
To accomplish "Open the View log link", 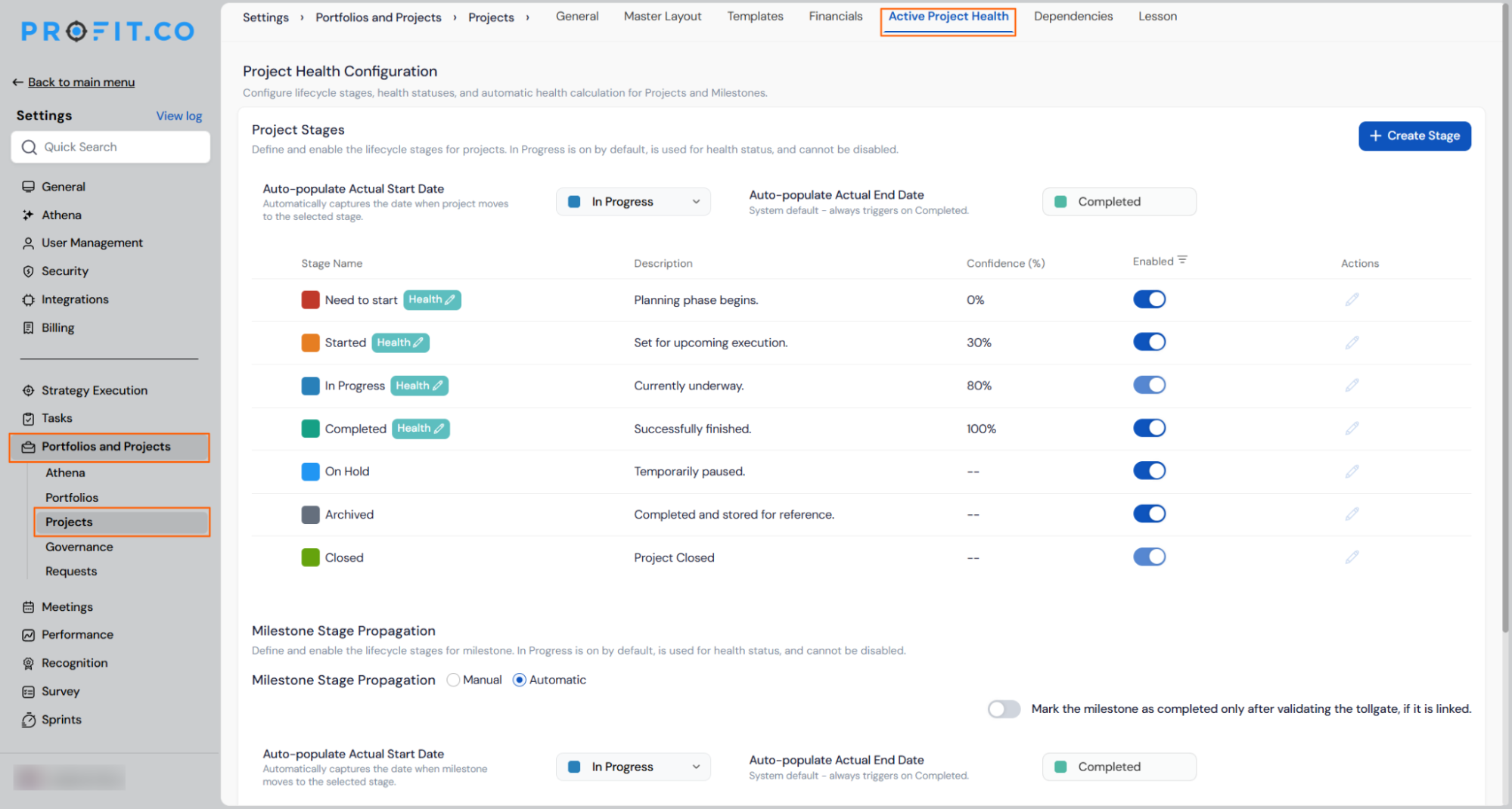I will pos(179,116).
